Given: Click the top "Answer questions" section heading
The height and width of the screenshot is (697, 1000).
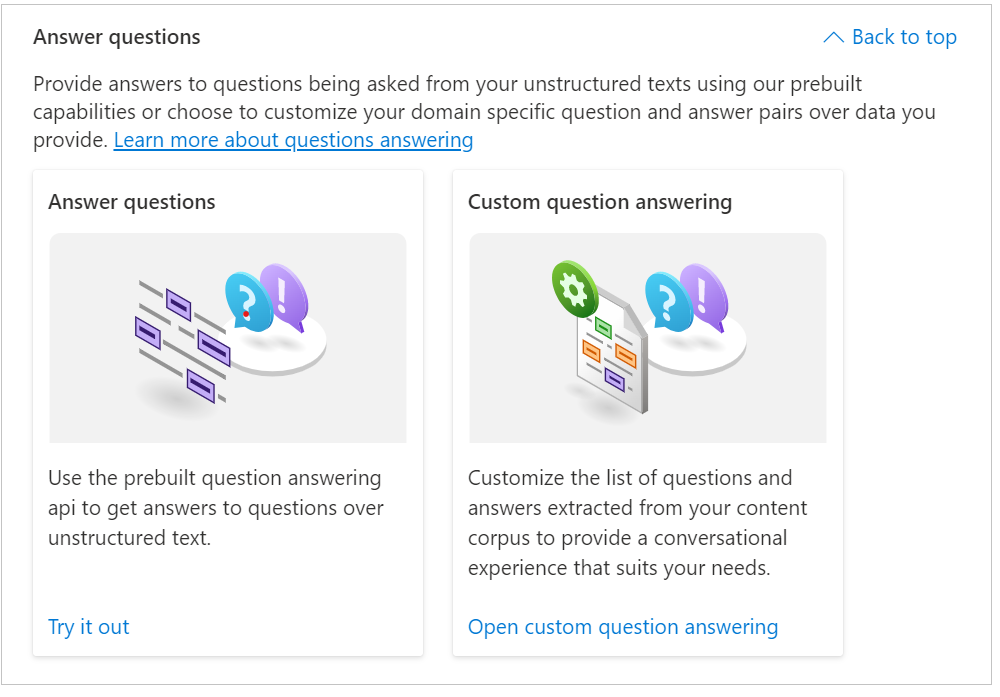Looking at the screenshot, I should (117, 38).
